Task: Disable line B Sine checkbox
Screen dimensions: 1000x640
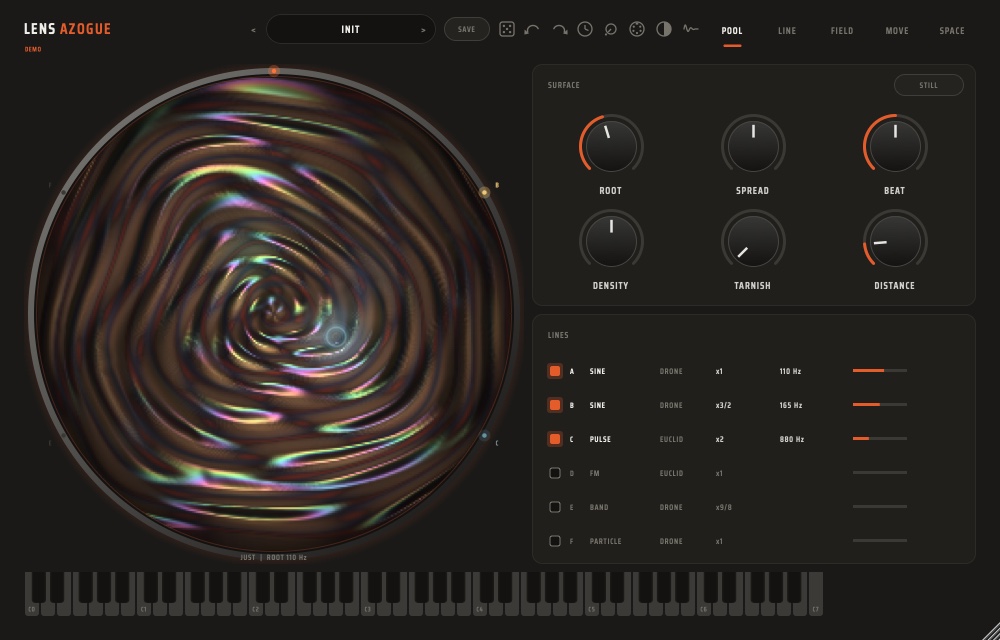Action: (555, 405)
